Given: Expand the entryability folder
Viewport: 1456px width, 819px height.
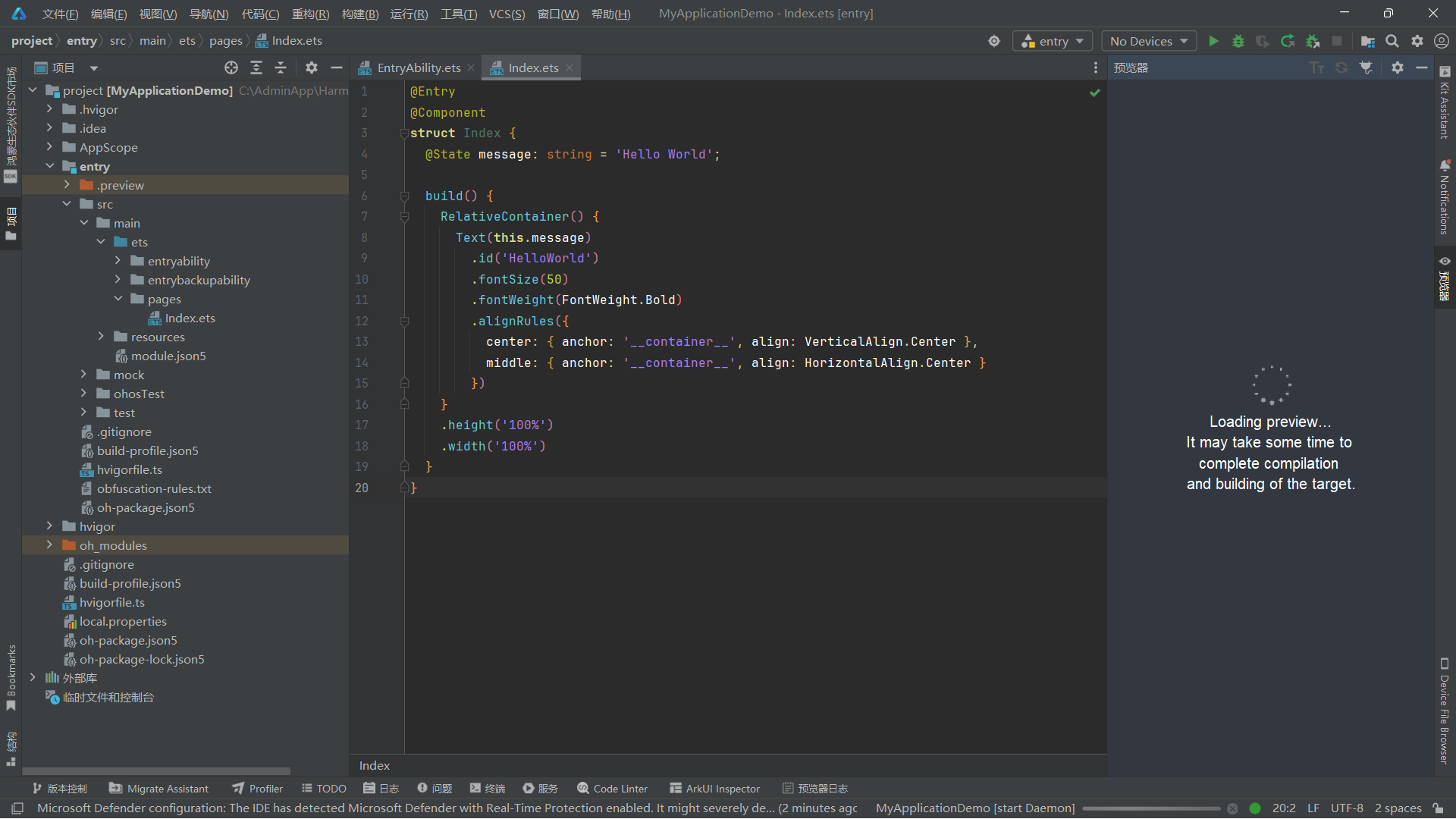Looking at the screenshot, I should pos(118,261).
